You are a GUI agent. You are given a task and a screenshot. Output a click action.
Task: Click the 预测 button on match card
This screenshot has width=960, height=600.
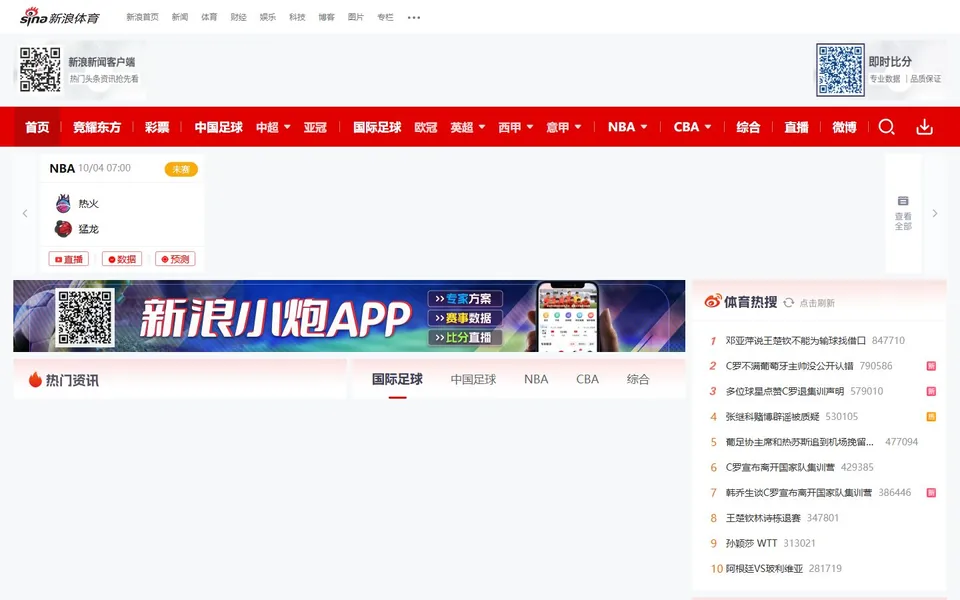(x=175, y=259)
